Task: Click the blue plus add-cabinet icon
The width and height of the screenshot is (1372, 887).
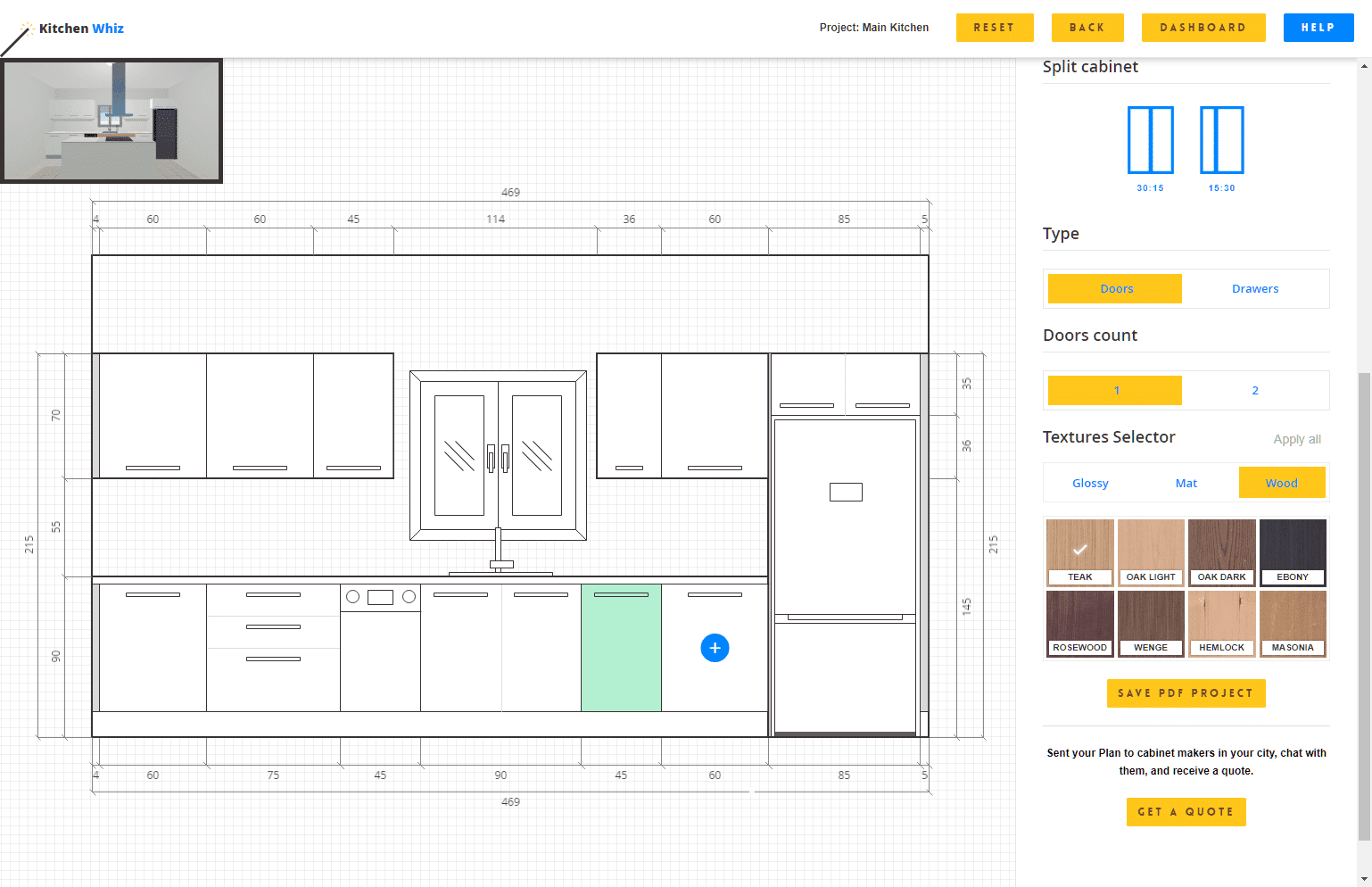Action: point(715,648)
